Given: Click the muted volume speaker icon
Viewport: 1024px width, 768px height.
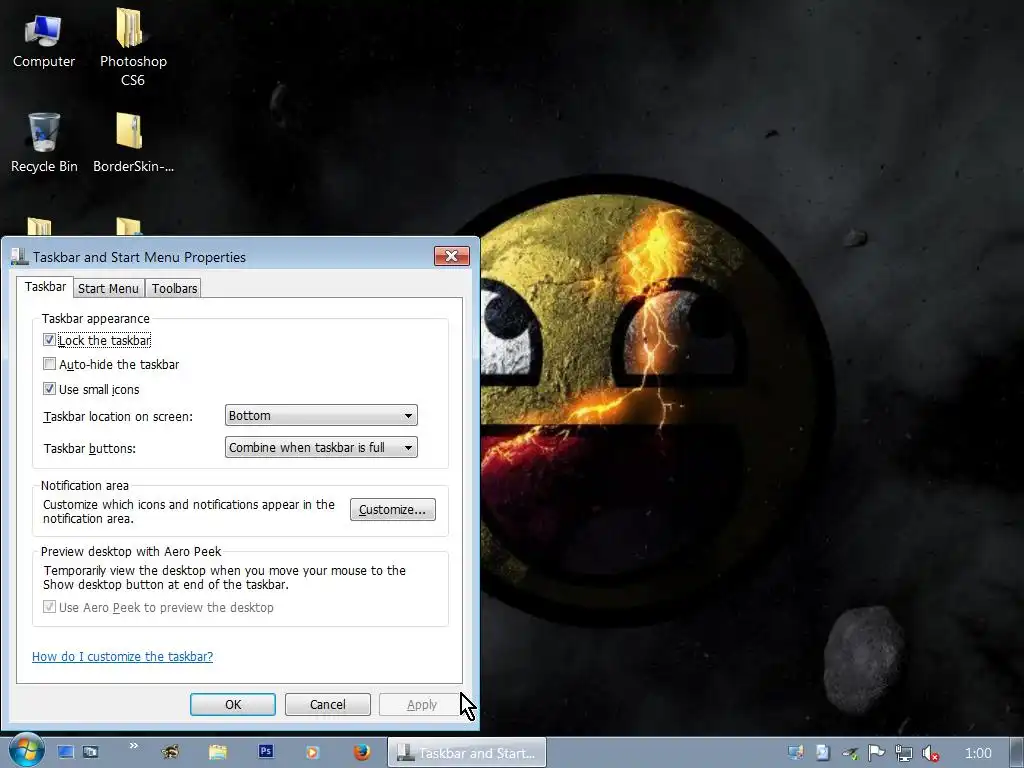Looking at the screenshot, I should point(930,754).
